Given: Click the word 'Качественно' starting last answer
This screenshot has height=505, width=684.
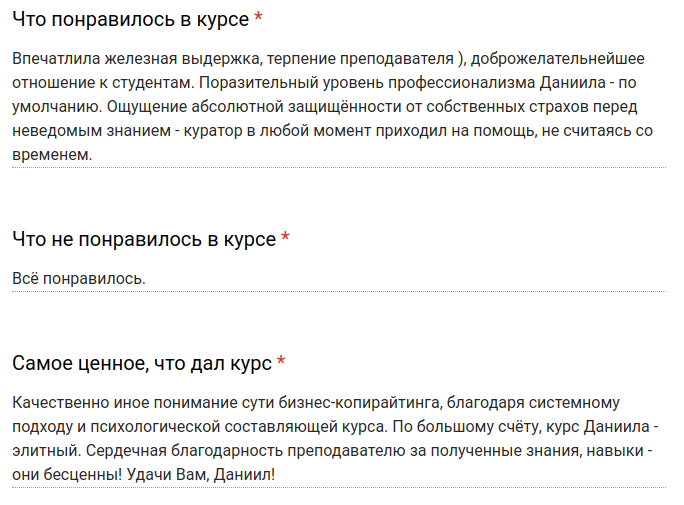Looking at the screenshot, I should pos(61,403).
